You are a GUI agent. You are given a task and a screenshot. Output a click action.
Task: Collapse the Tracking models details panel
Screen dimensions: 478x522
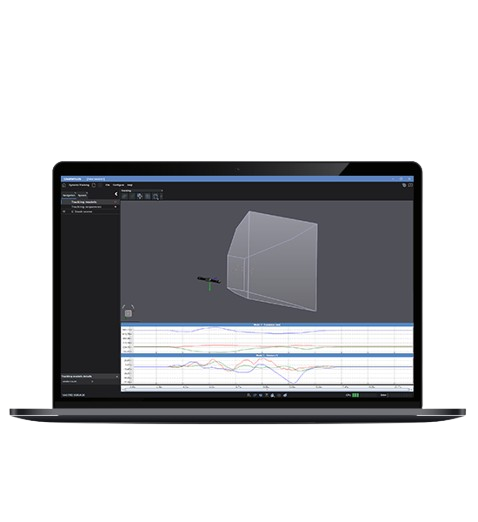[x=117, y=376]
